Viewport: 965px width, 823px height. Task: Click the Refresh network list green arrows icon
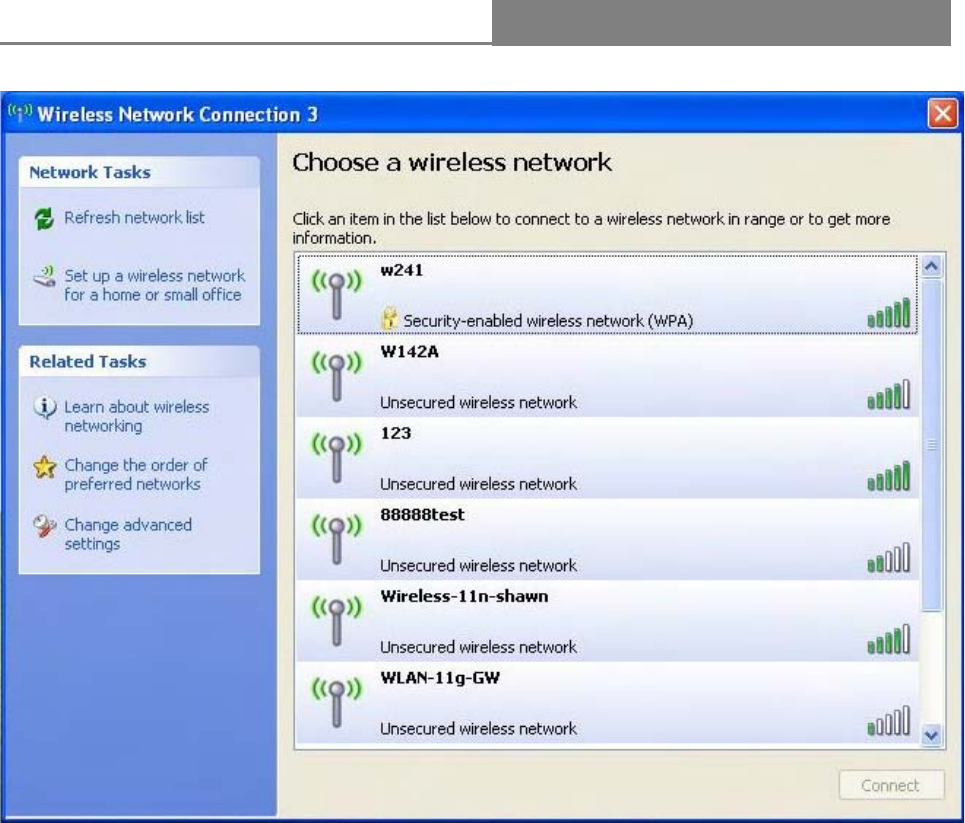click(44, 219)
